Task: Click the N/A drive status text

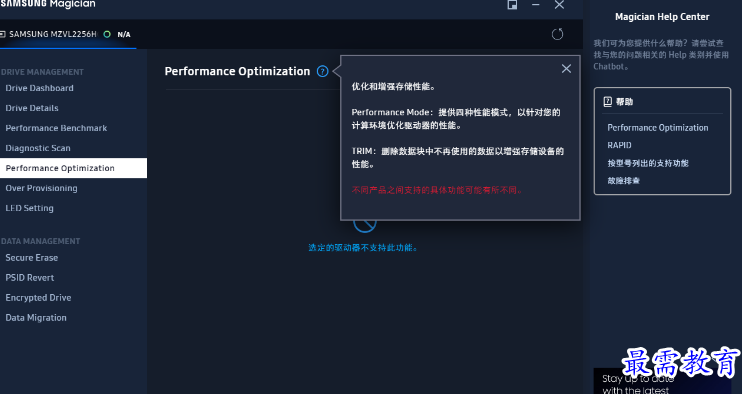Action: pyautogui.click(x=124, y=34)
